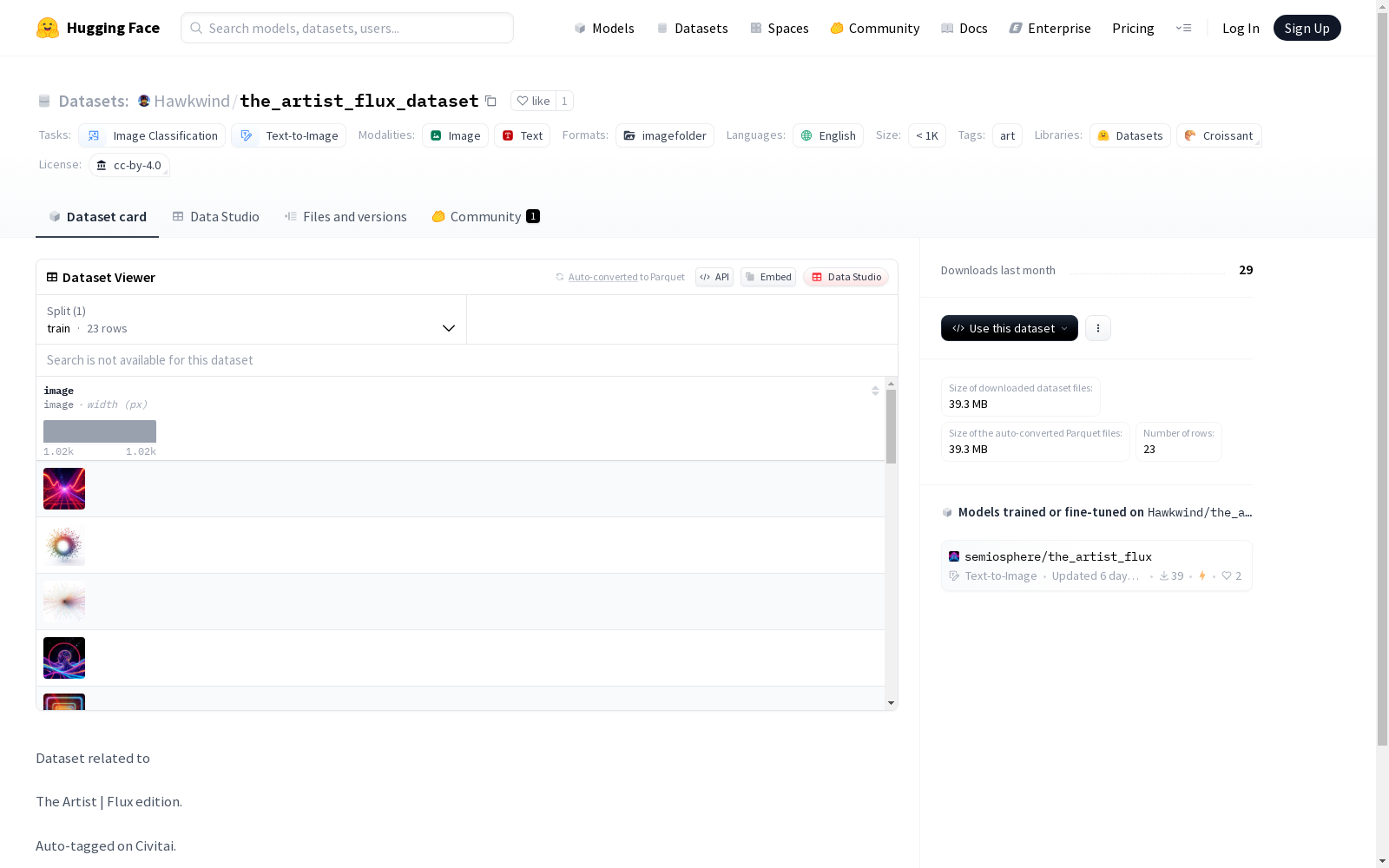
Task: Click the imagefolder format tag
Action: click(665, 135)
